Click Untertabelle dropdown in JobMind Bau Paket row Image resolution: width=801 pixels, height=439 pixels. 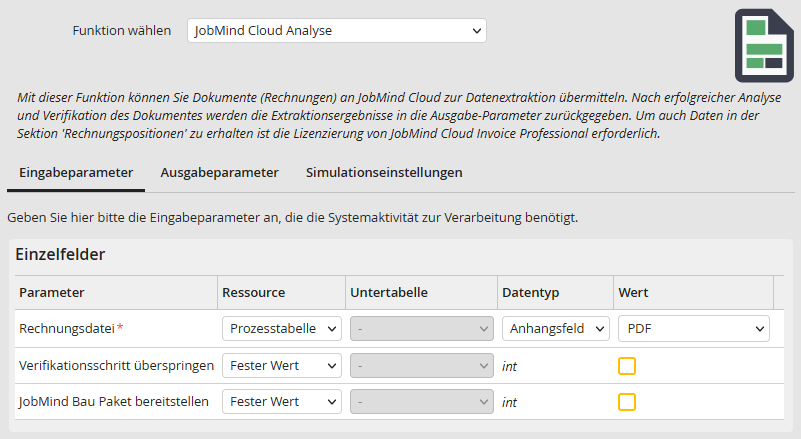[x=422, y=402]
